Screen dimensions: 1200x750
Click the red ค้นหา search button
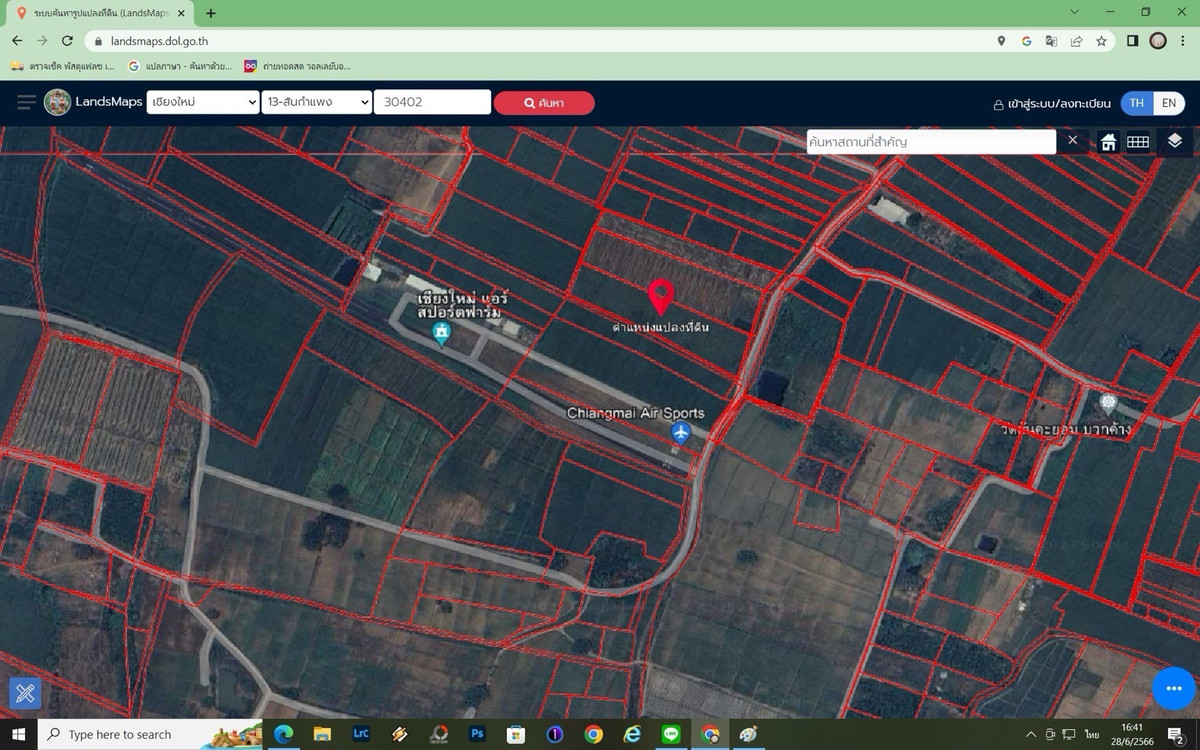tap(544, 103)
